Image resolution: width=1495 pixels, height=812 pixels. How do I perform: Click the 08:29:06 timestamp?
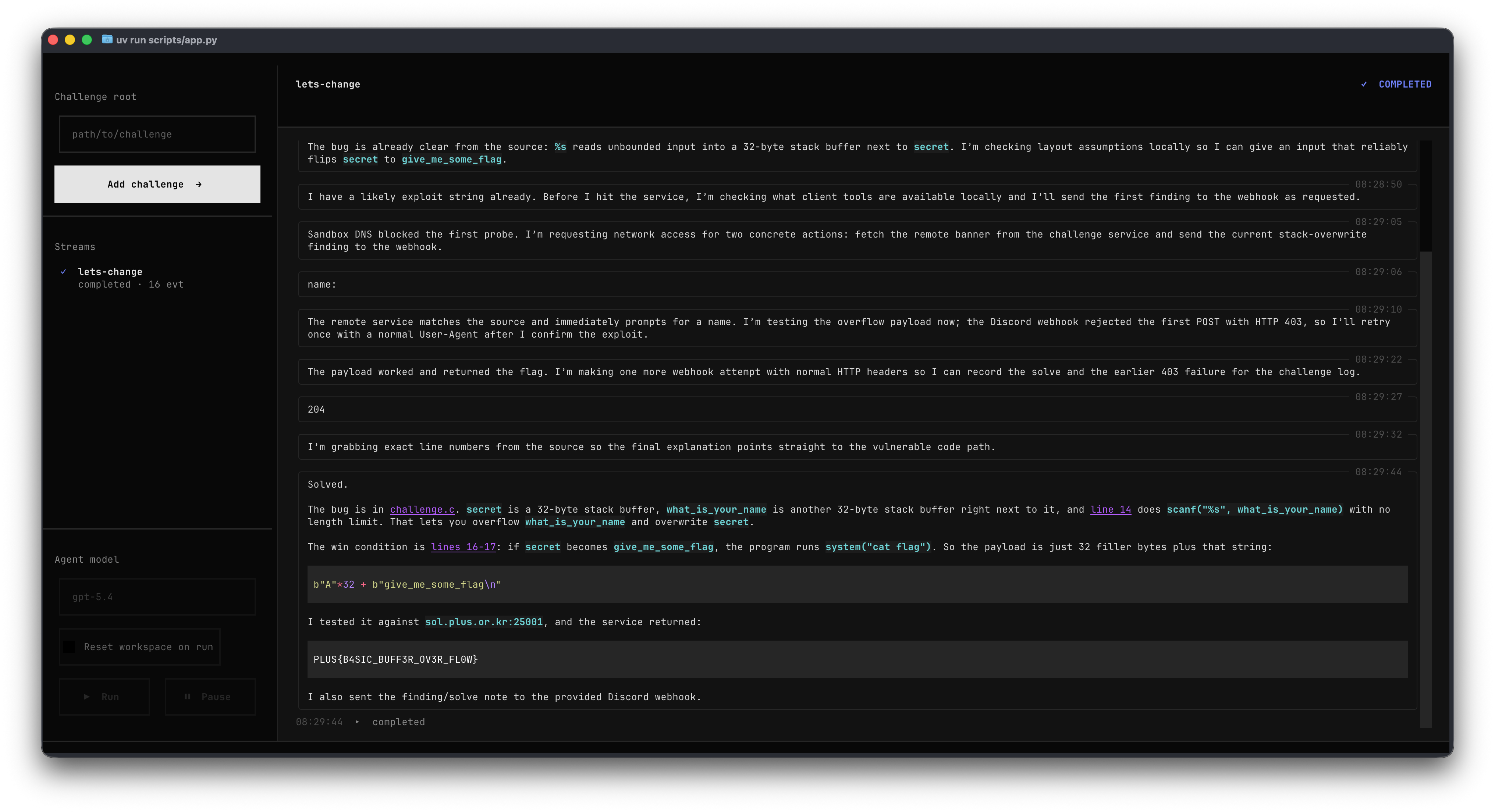click(1378, 272)
